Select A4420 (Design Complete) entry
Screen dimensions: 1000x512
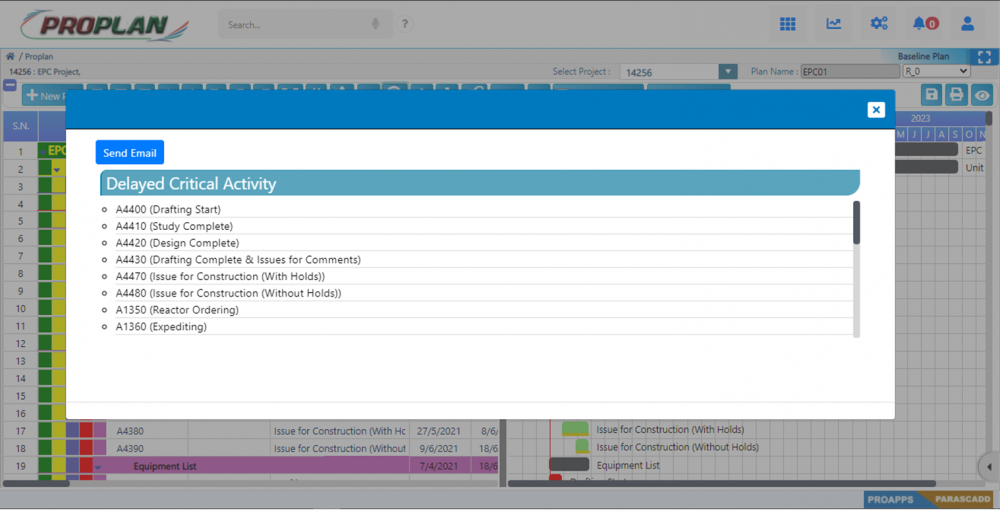177,243
